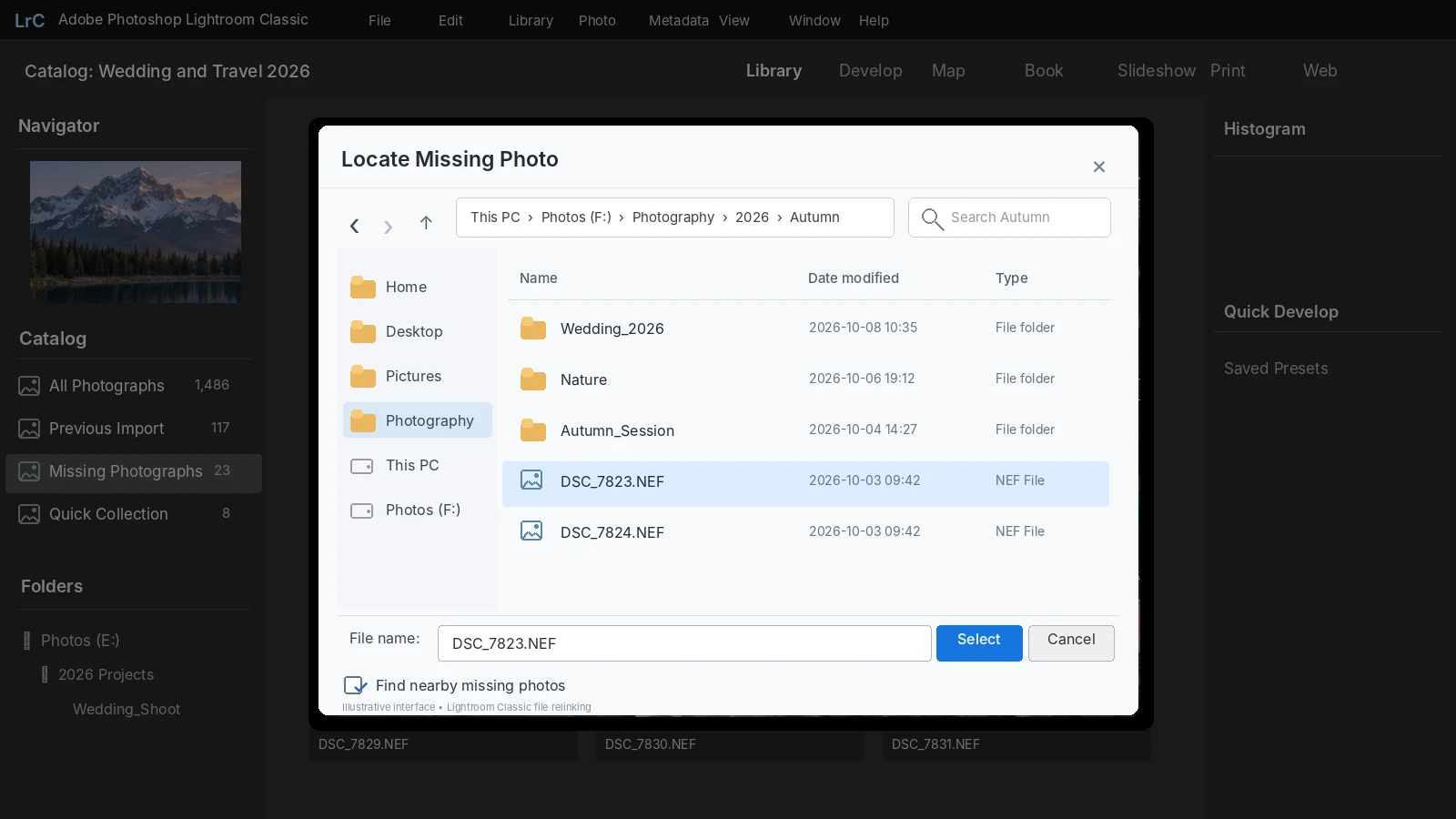
Task: Expand the 2026 Projects folder
Action: (x=45, y=674)
